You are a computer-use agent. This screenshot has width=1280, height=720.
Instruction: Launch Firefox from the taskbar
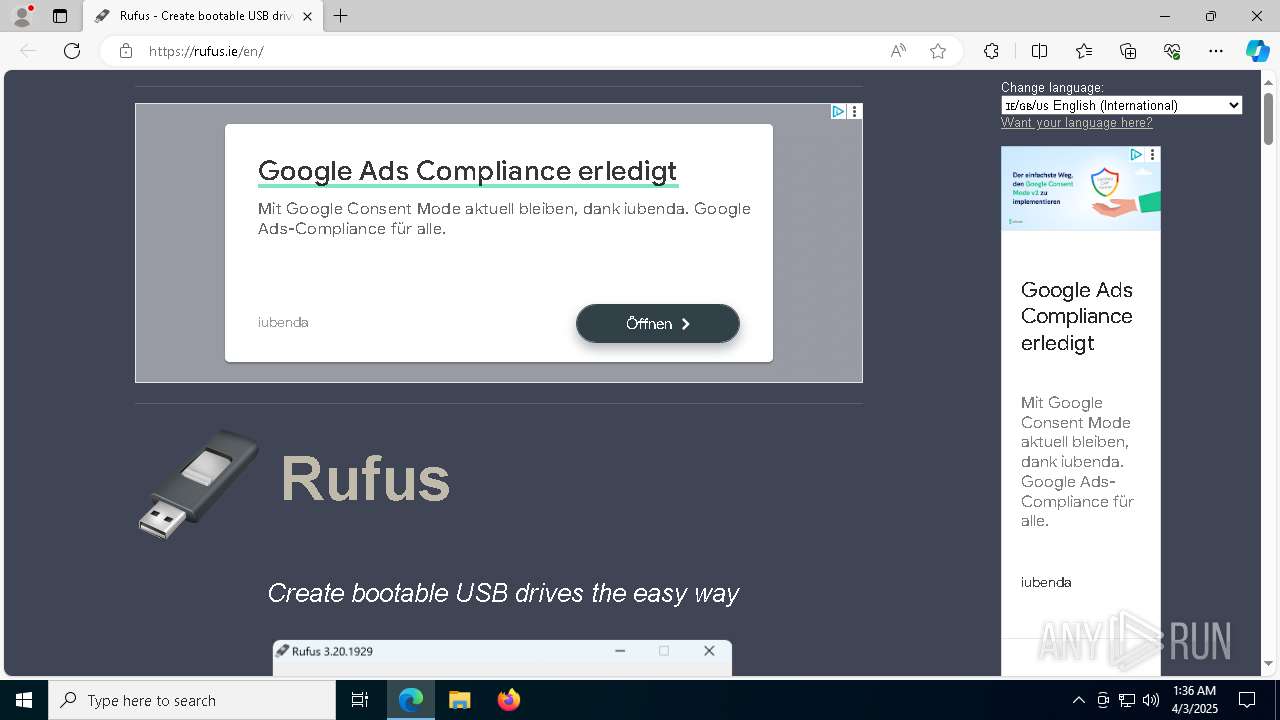click(x=508, y=700)
